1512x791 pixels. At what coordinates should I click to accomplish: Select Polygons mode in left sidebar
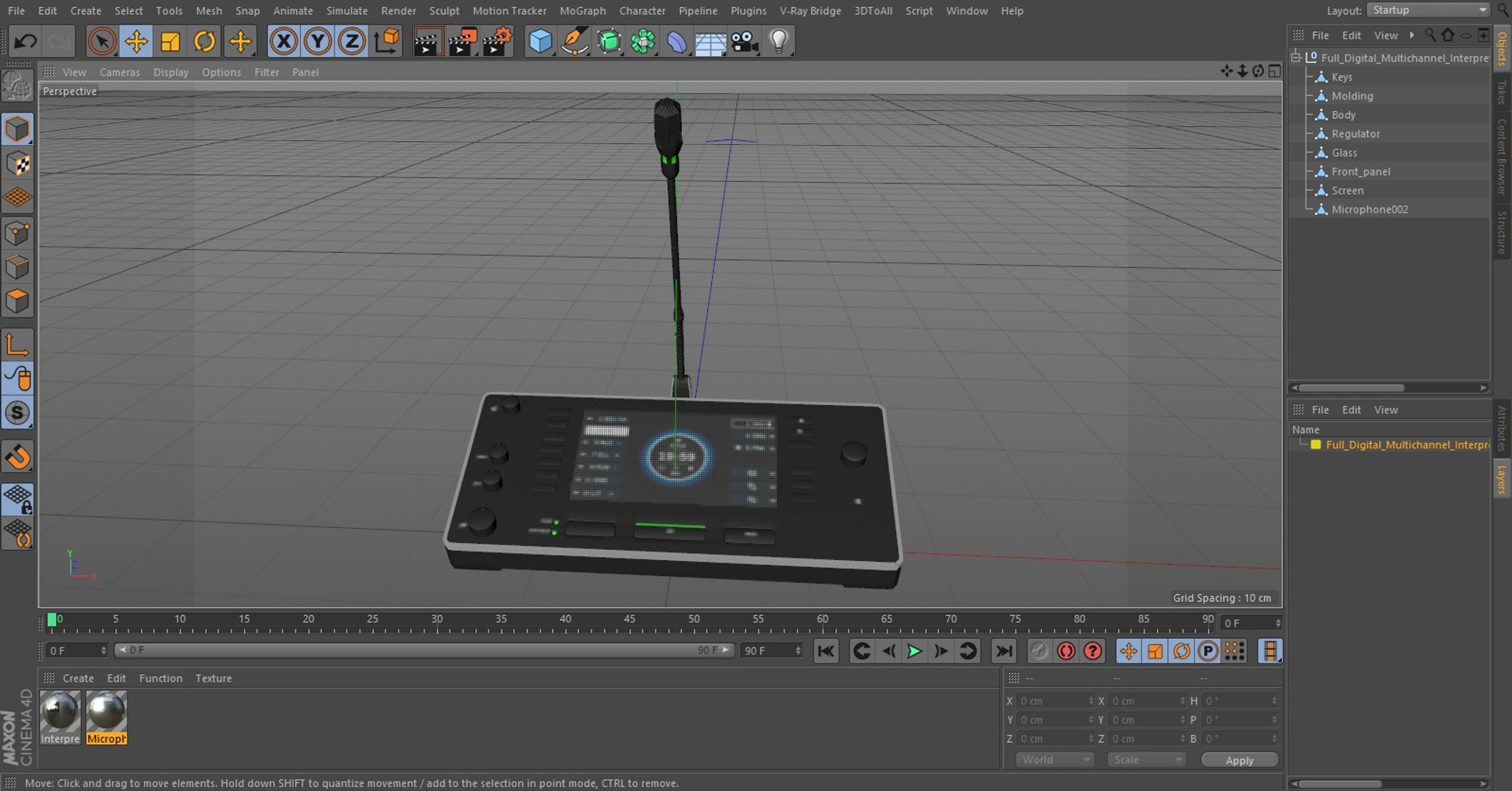pyautogui.click(x=17, y=301)
